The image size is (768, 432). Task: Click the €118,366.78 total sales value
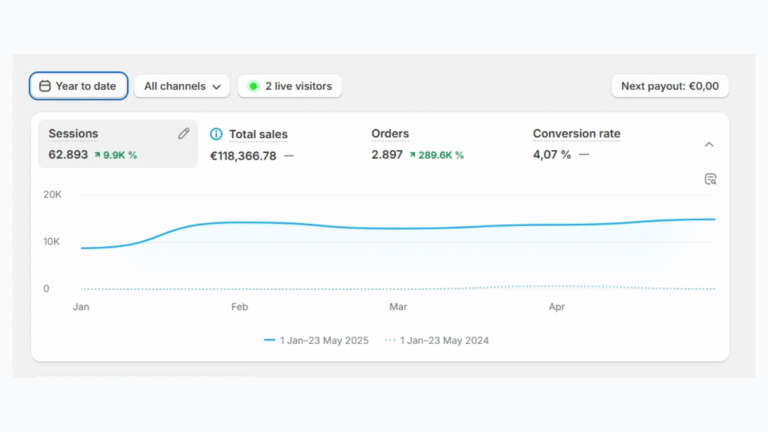click(243, 155)
